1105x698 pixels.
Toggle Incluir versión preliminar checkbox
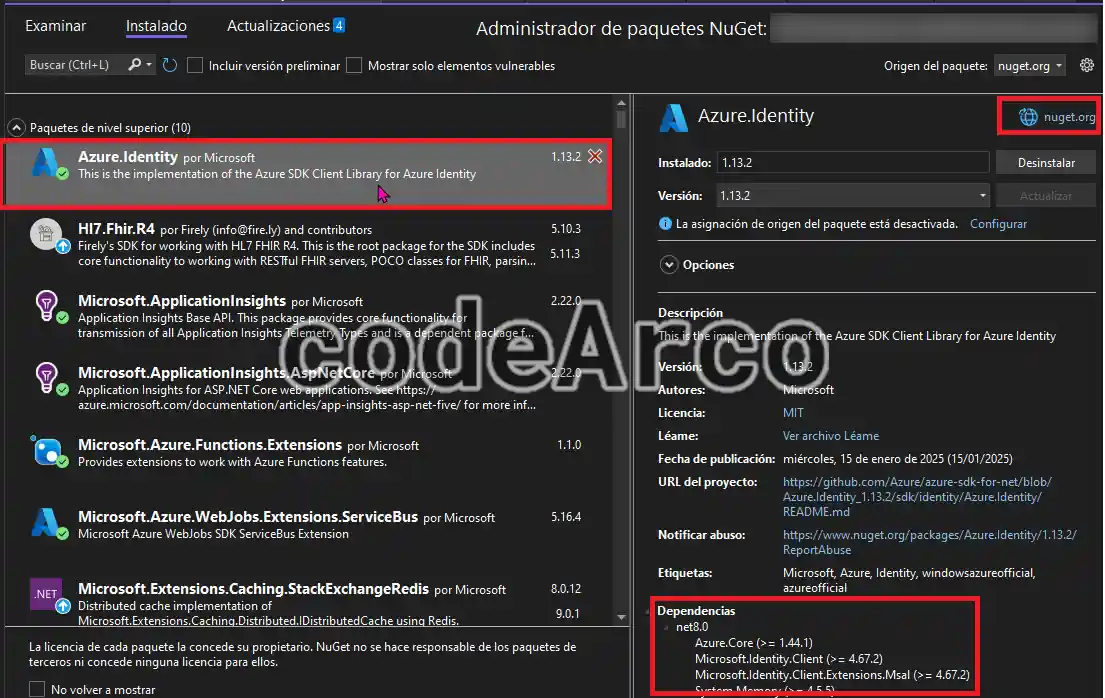[x=195, y=66]
